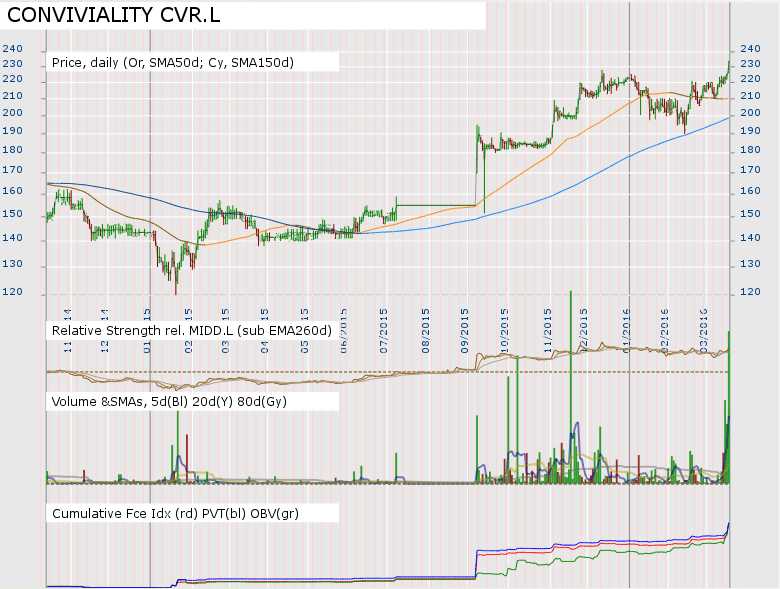Click the 03/2016 date axis label
The image size is (780, 589).
pyautogui.click(x=703, y=331)
